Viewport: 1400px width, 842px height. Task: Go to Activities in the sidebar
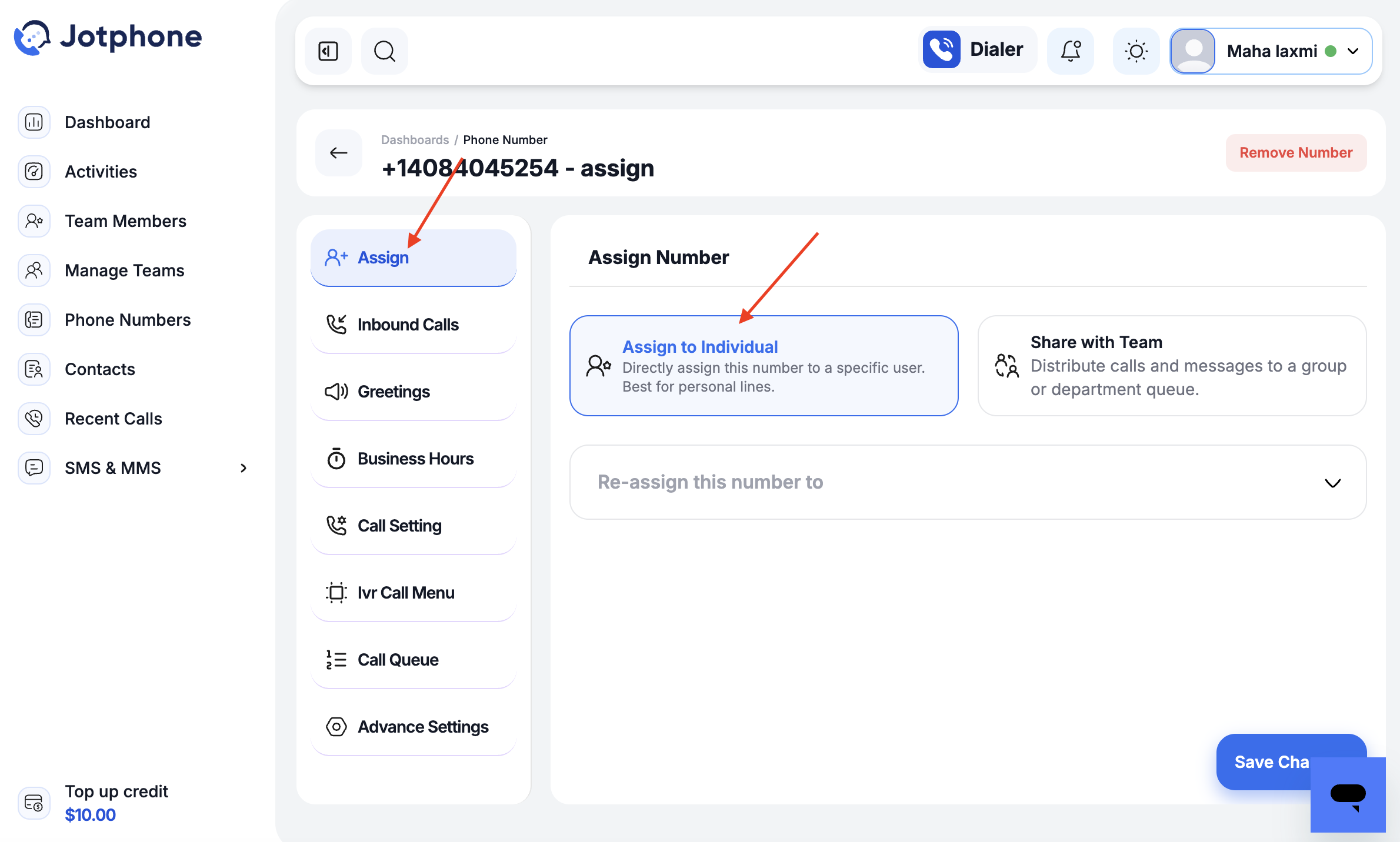[101, 172]
